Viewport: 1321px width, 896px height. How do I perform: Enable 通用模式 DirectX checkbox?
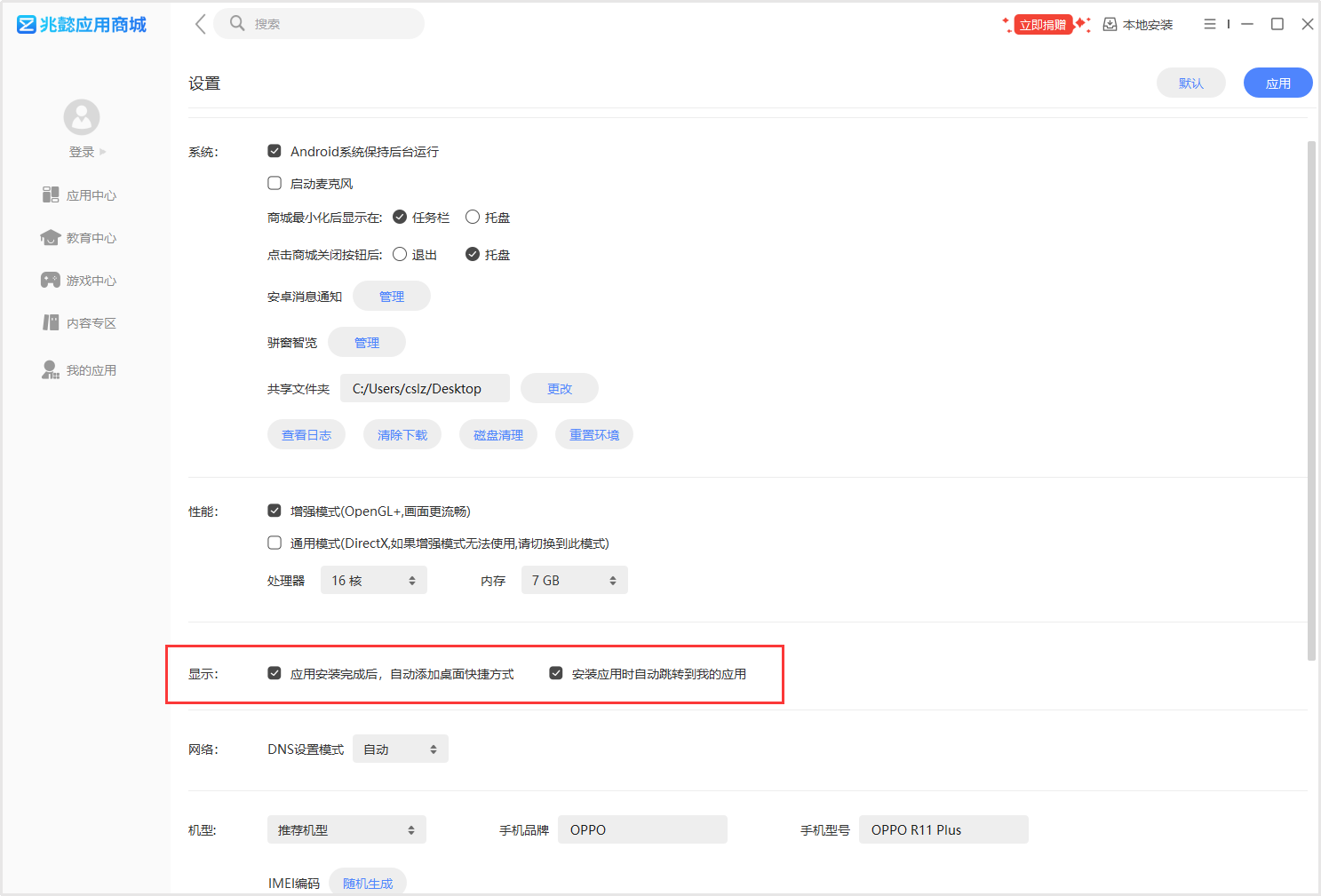(275, 543)
